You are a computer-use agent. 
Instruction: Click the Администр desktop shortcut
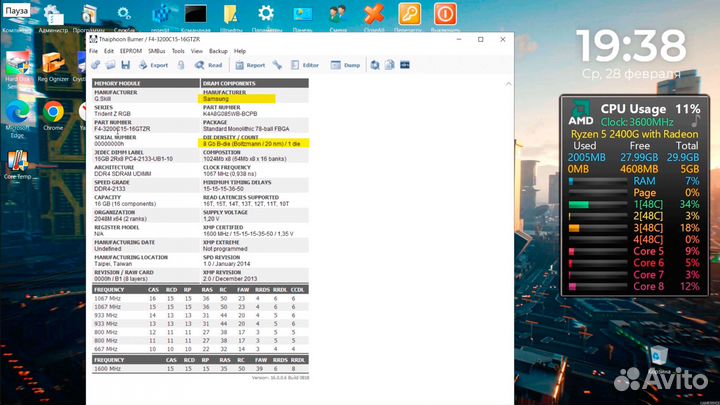coord(53,18)
